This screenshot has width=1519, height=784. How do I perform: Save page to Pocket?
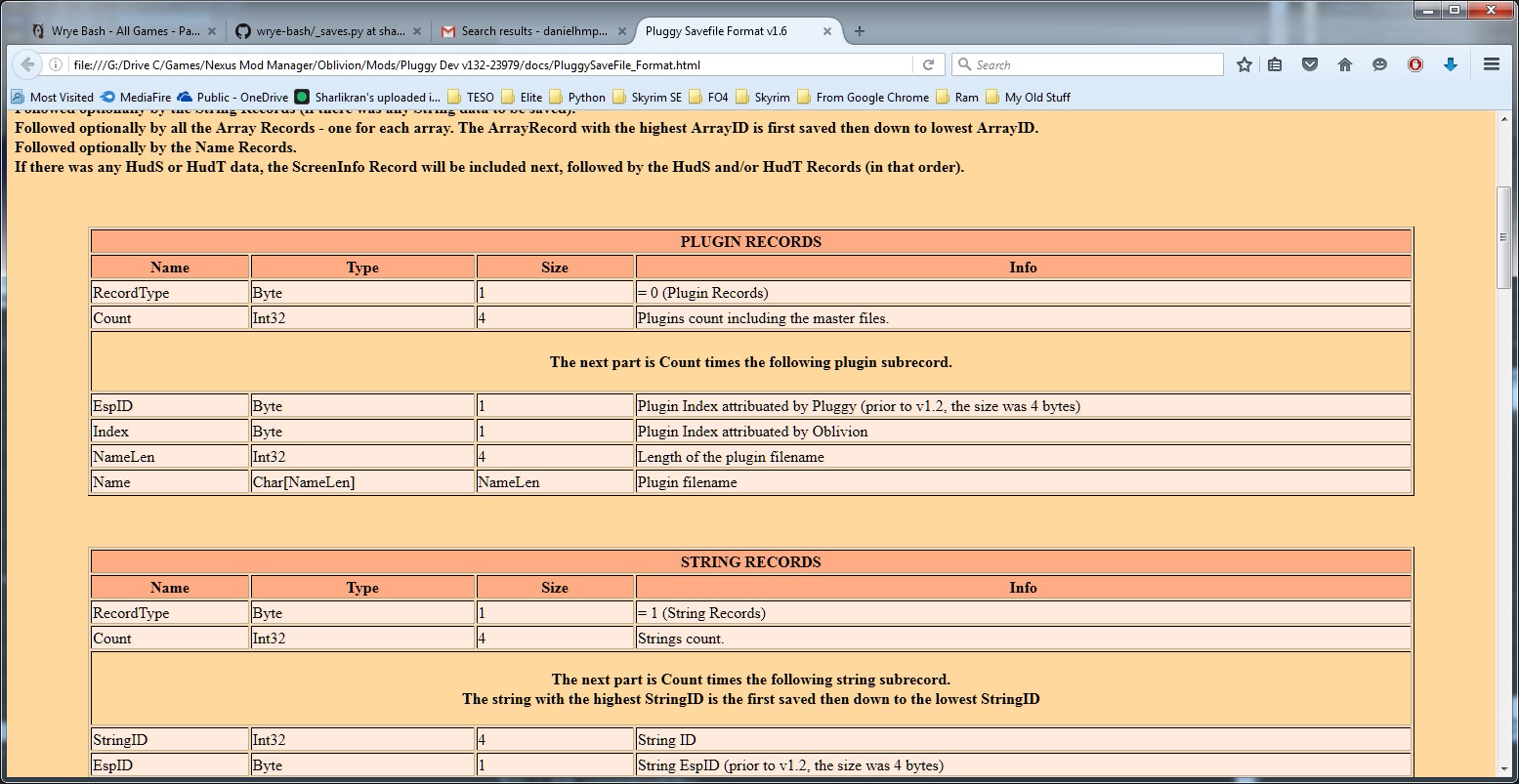click(1310, 64)
